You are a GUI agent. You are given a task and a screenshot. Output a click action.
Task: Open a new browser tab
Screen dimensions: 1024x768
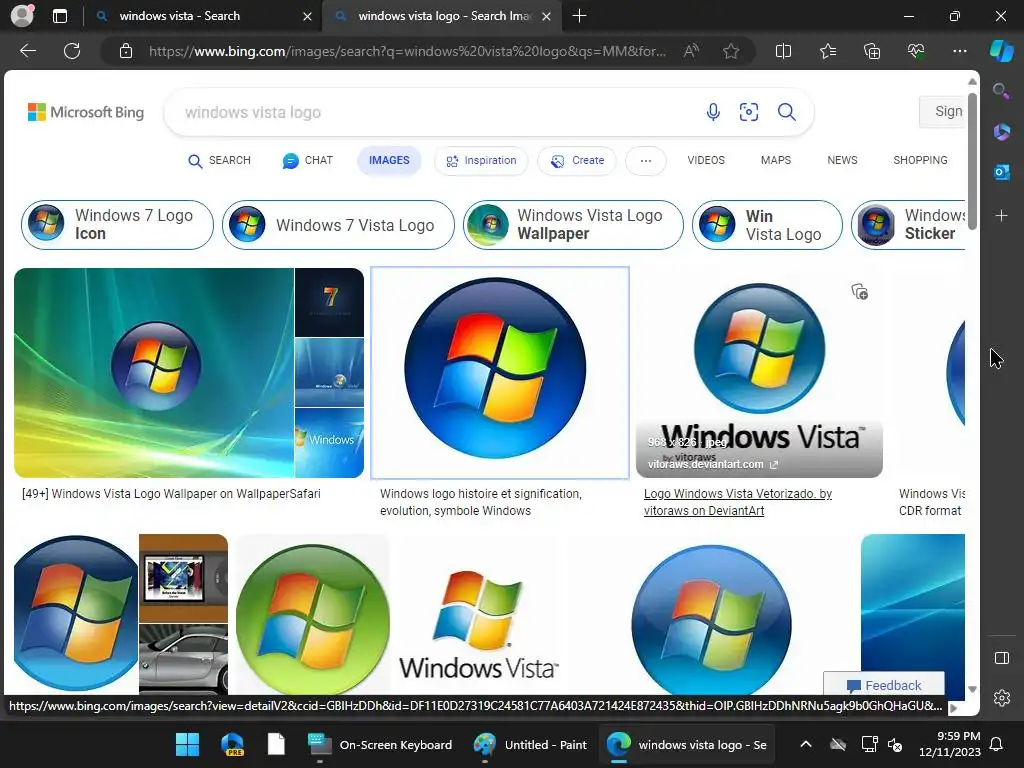point(579,16)
